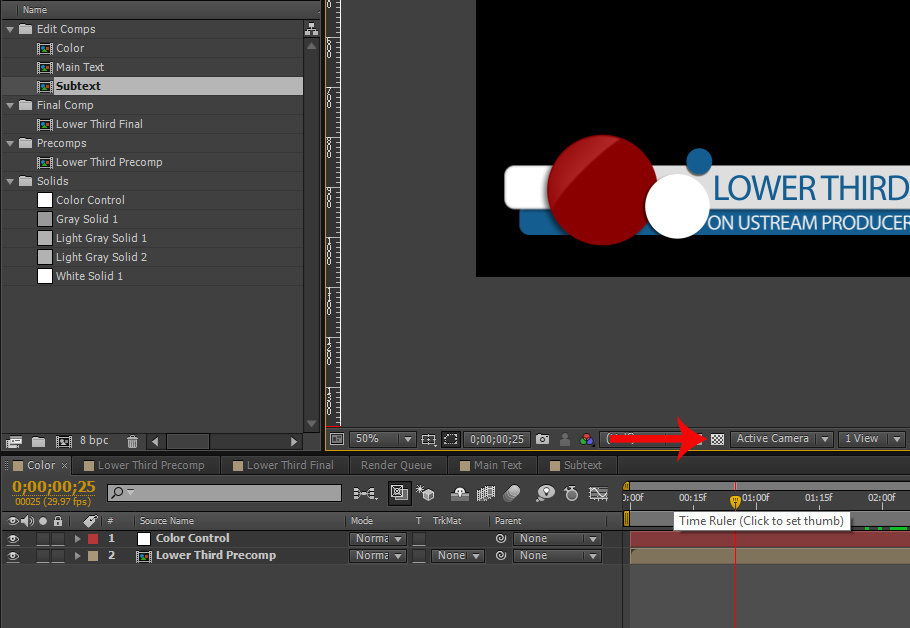Click the trash icon to delete selected item
Viewport: 910px width, 628px height.
pos(132,442)
